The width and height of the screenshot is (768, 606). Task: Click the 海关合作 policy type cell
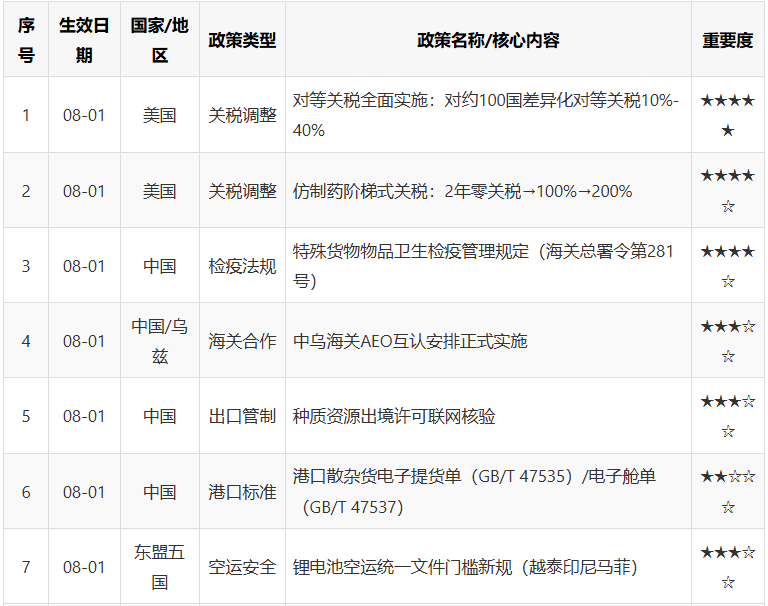click(242, 340)
